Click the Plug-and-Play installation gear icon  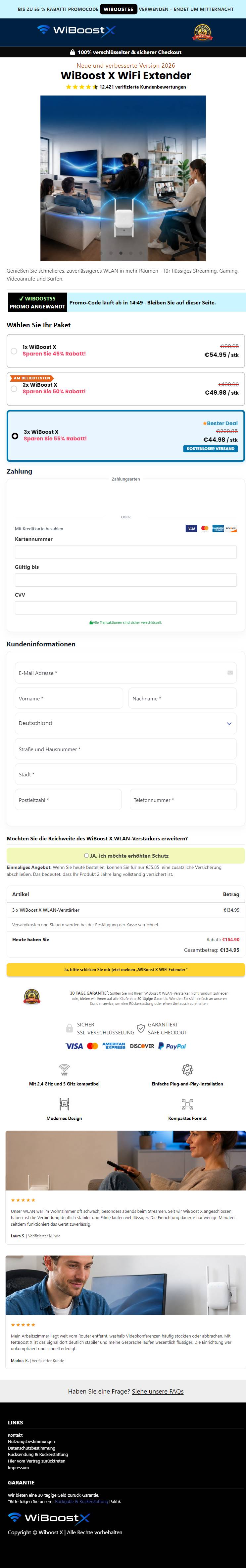187,1070
